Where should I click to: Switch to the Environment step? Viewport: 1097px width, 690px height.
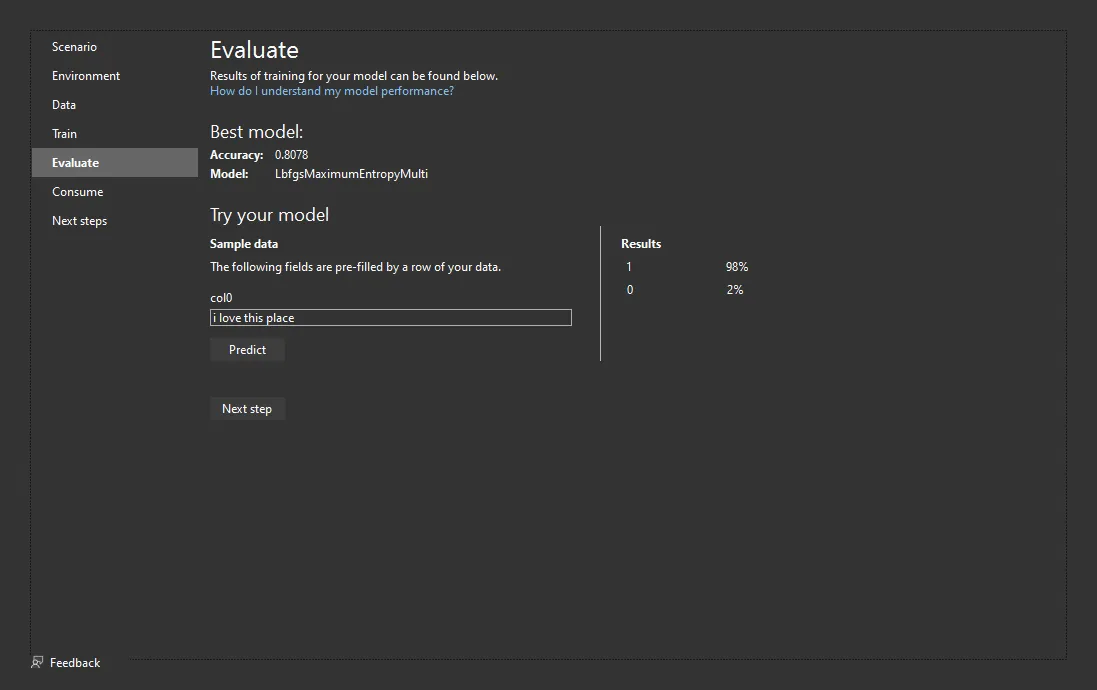coord(86,76)
